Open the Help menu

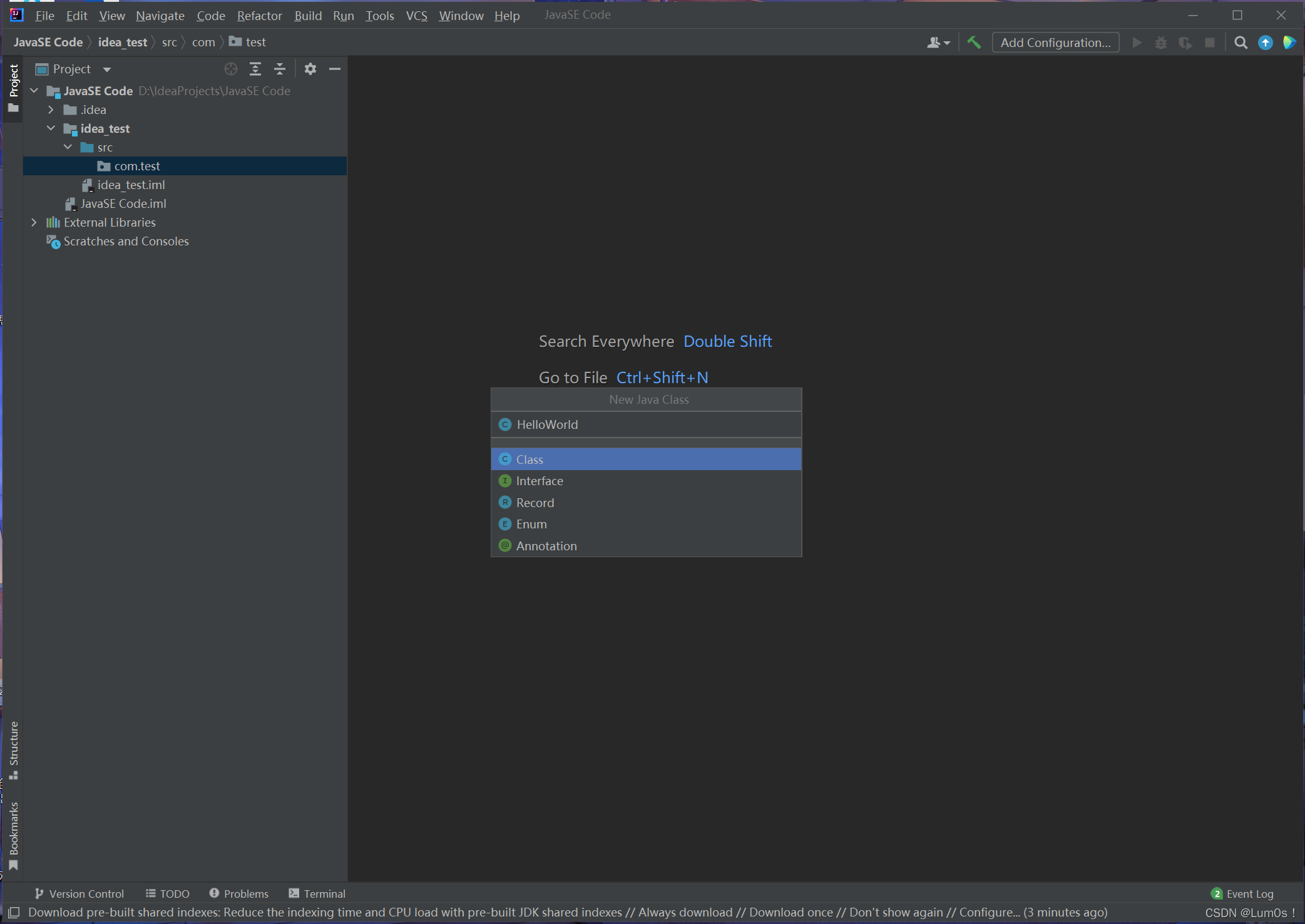coord(507,15)
